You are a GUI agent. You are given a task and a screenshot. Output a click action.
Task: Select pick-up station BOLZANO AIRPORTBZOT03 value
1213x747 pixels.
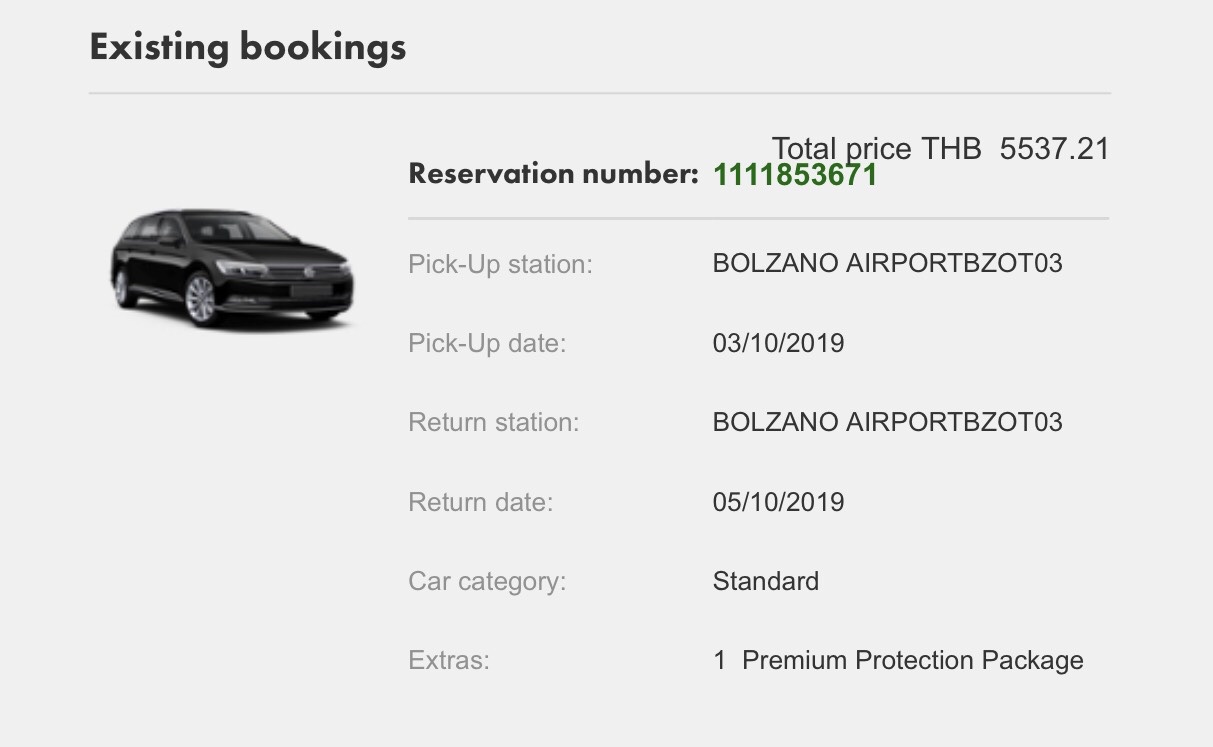(887, 263)
